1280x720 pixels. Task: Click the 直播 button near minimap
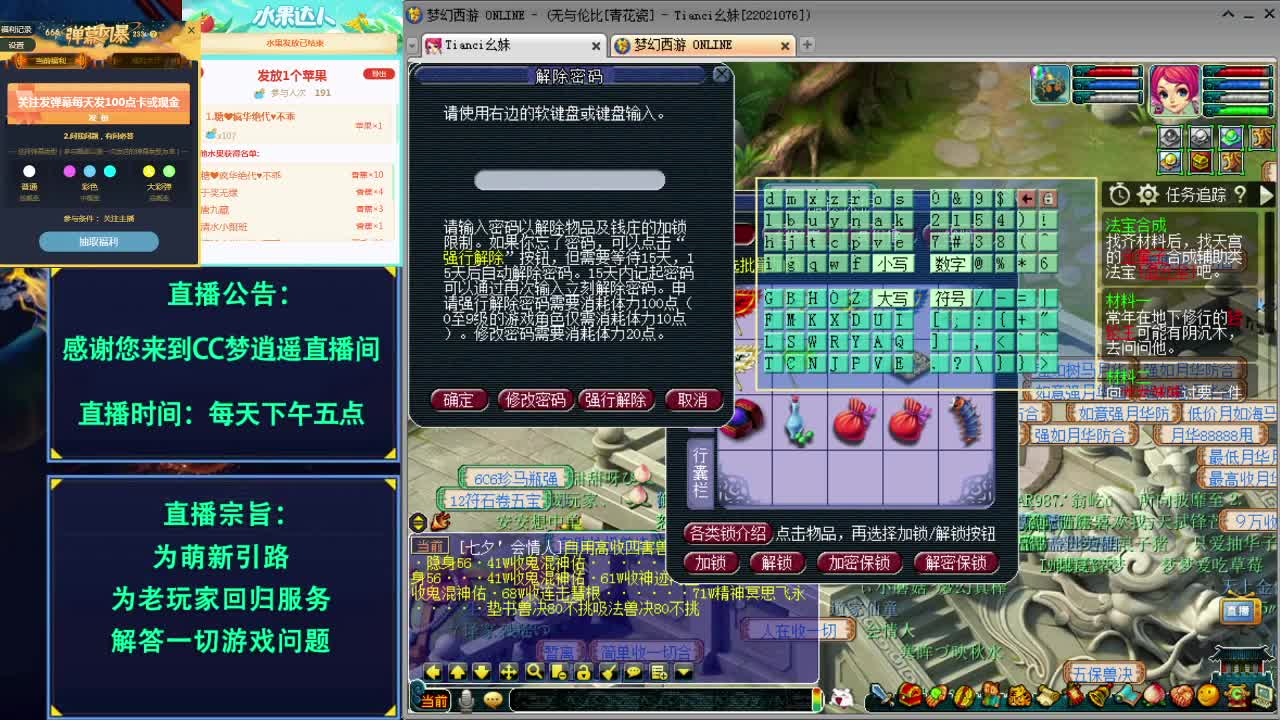click(1239, 610)
